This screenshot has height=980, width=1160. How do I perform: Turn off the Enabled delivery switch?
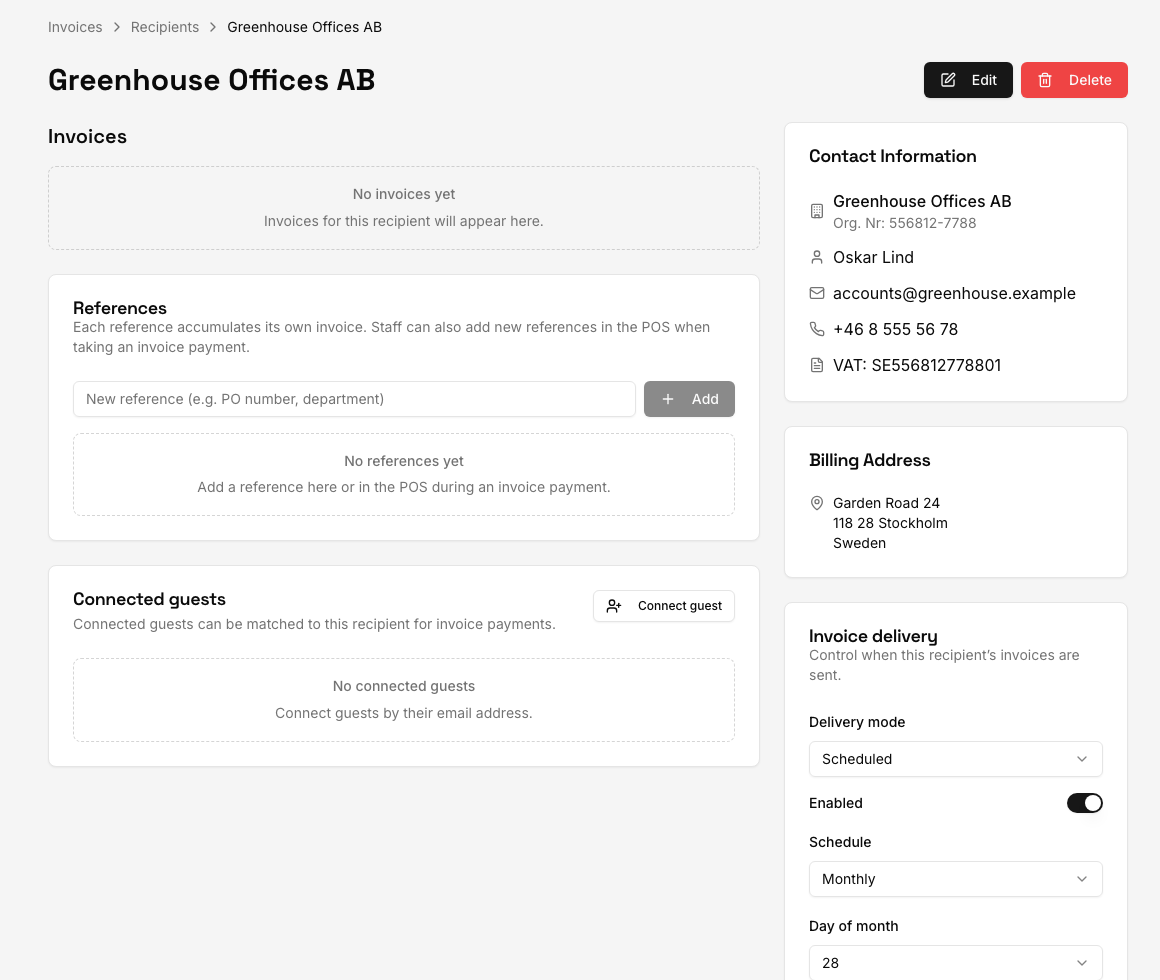[x=1085, y=803]
